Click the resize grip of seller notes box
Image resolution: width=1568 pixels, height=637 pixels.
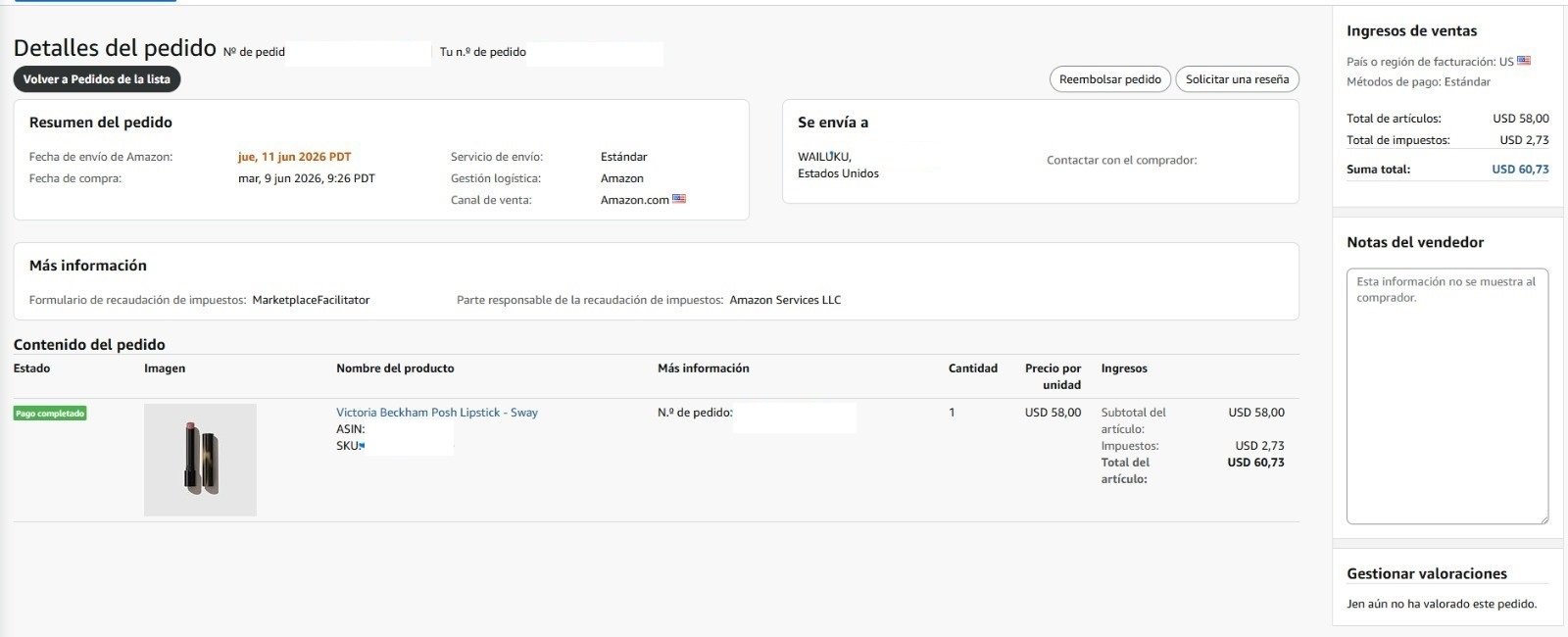coord(1543,518)
